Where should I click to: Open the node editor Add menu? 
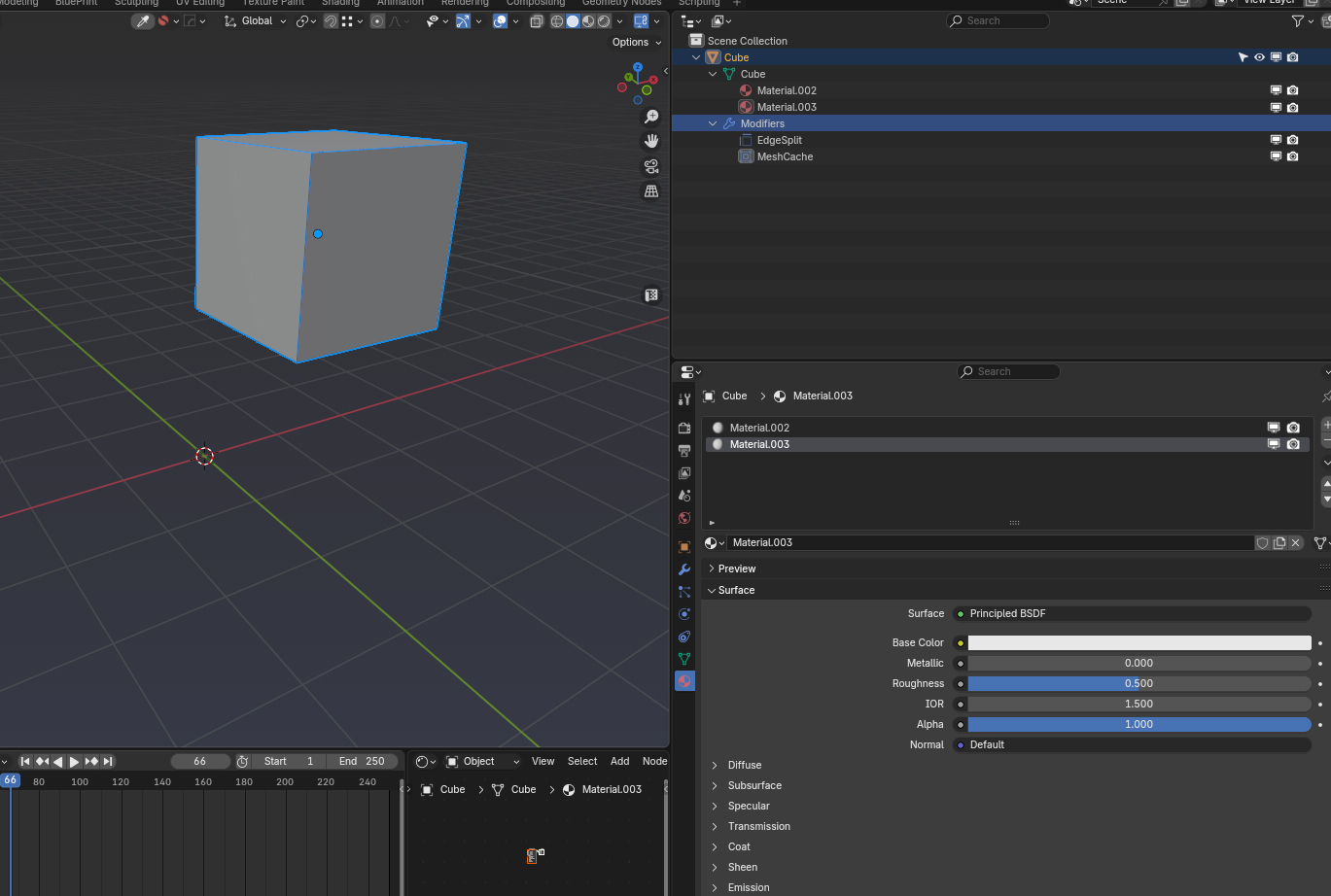tap(620, 762)
